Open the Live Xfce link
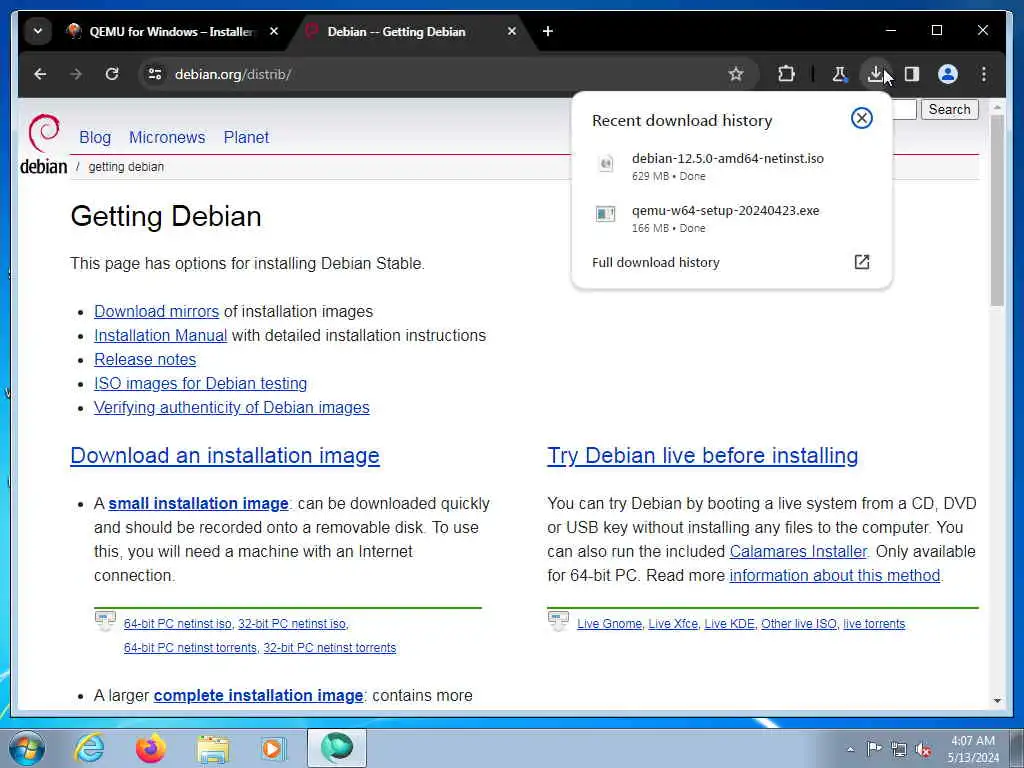The height and width of the screenshot is (768, 1024). (673, 624)
